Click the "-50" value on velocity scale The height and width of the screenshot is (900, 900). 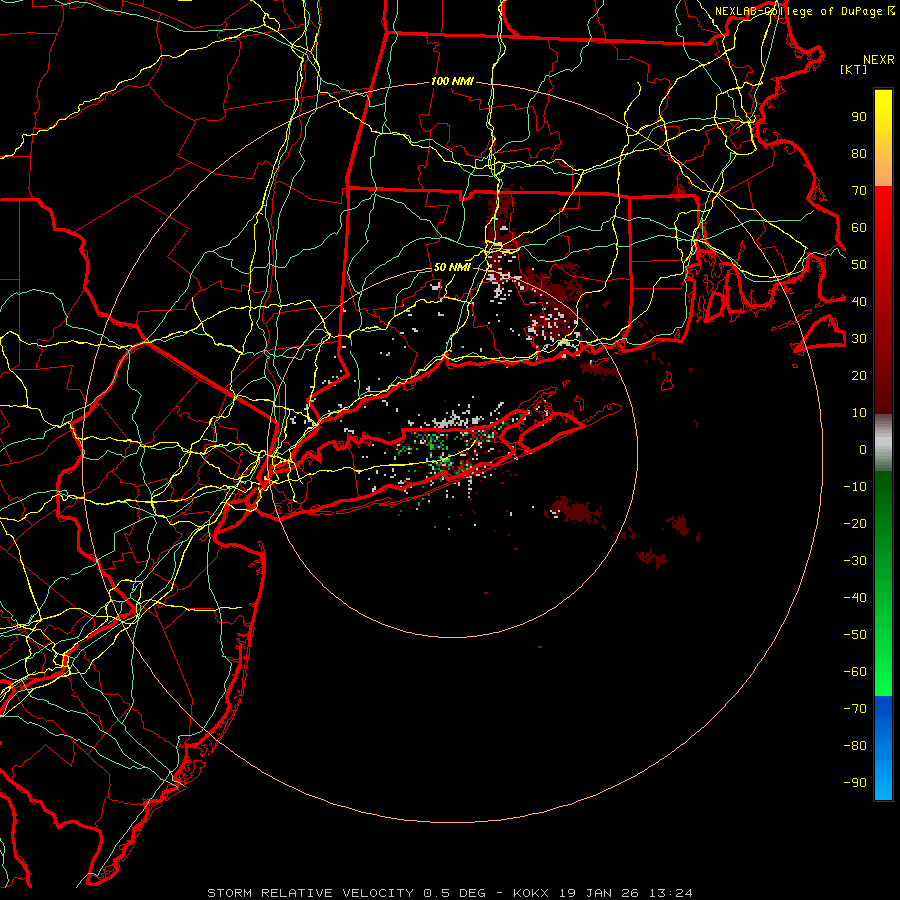coord(855,635)
